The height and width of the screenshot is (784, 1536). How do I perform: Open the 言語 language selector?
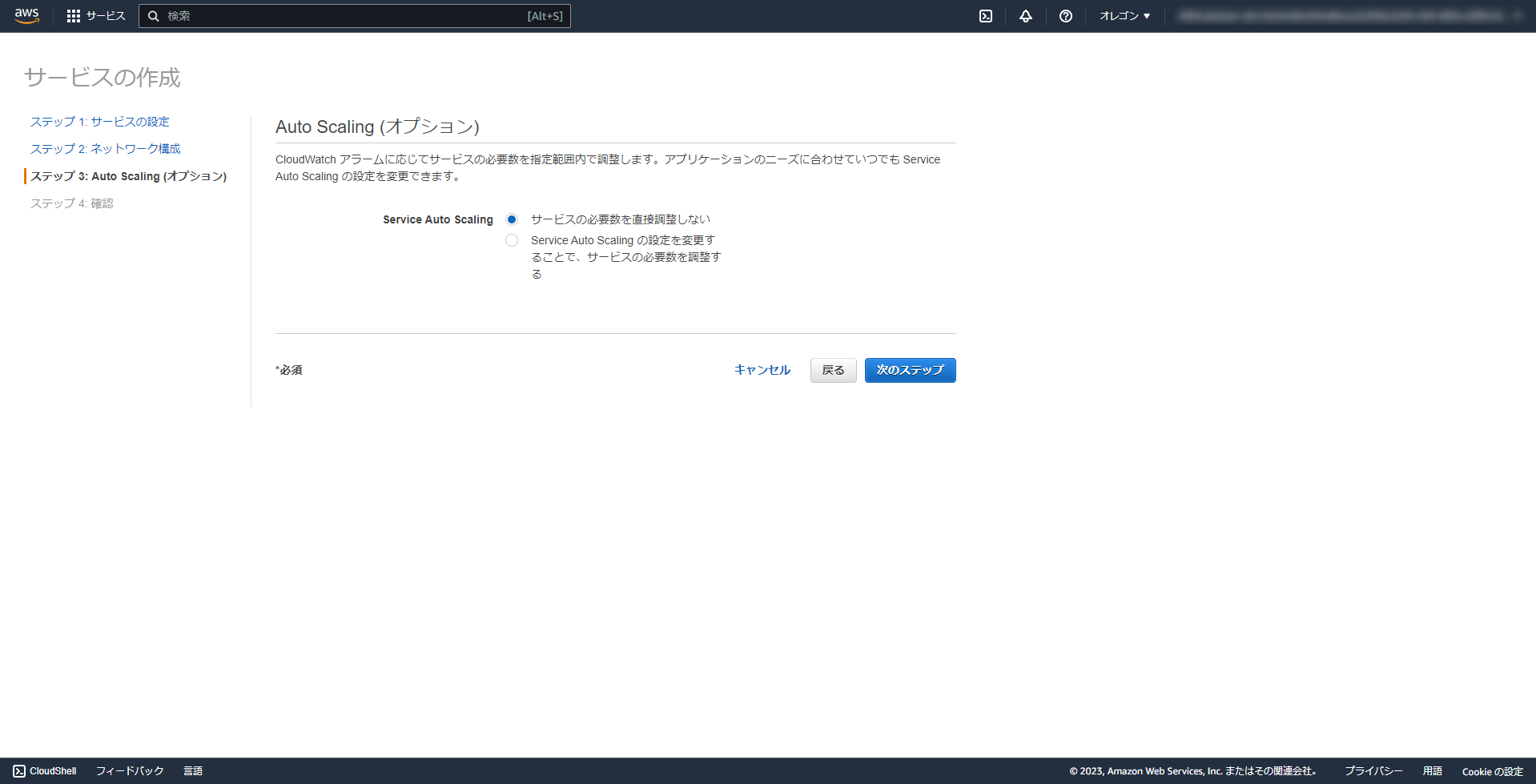[193, 770]
